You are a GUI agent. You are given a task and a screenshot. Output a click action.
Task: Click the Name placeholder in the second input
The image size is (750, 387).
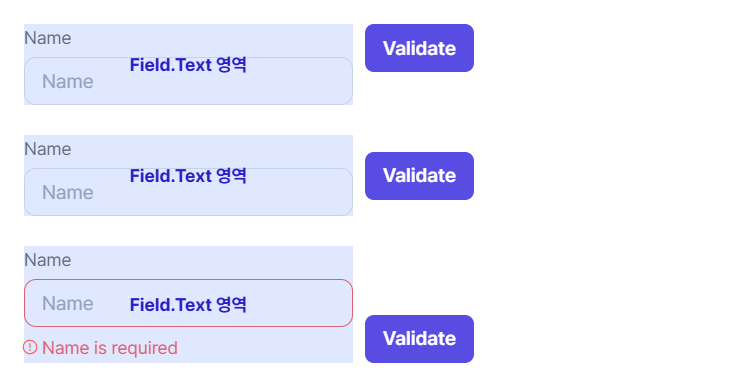click(67, 192)
